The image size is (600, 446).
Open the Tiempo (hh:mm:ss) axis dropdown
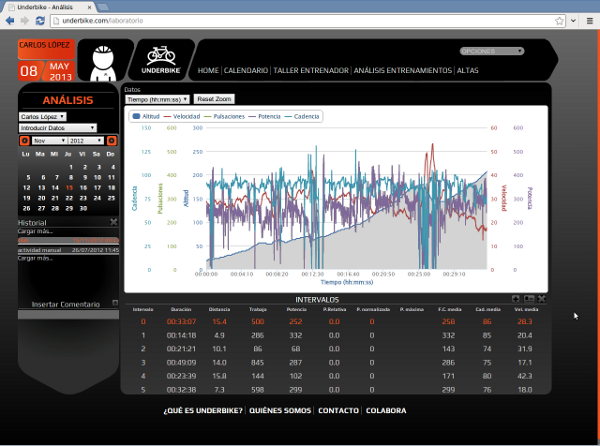(157, 99)
